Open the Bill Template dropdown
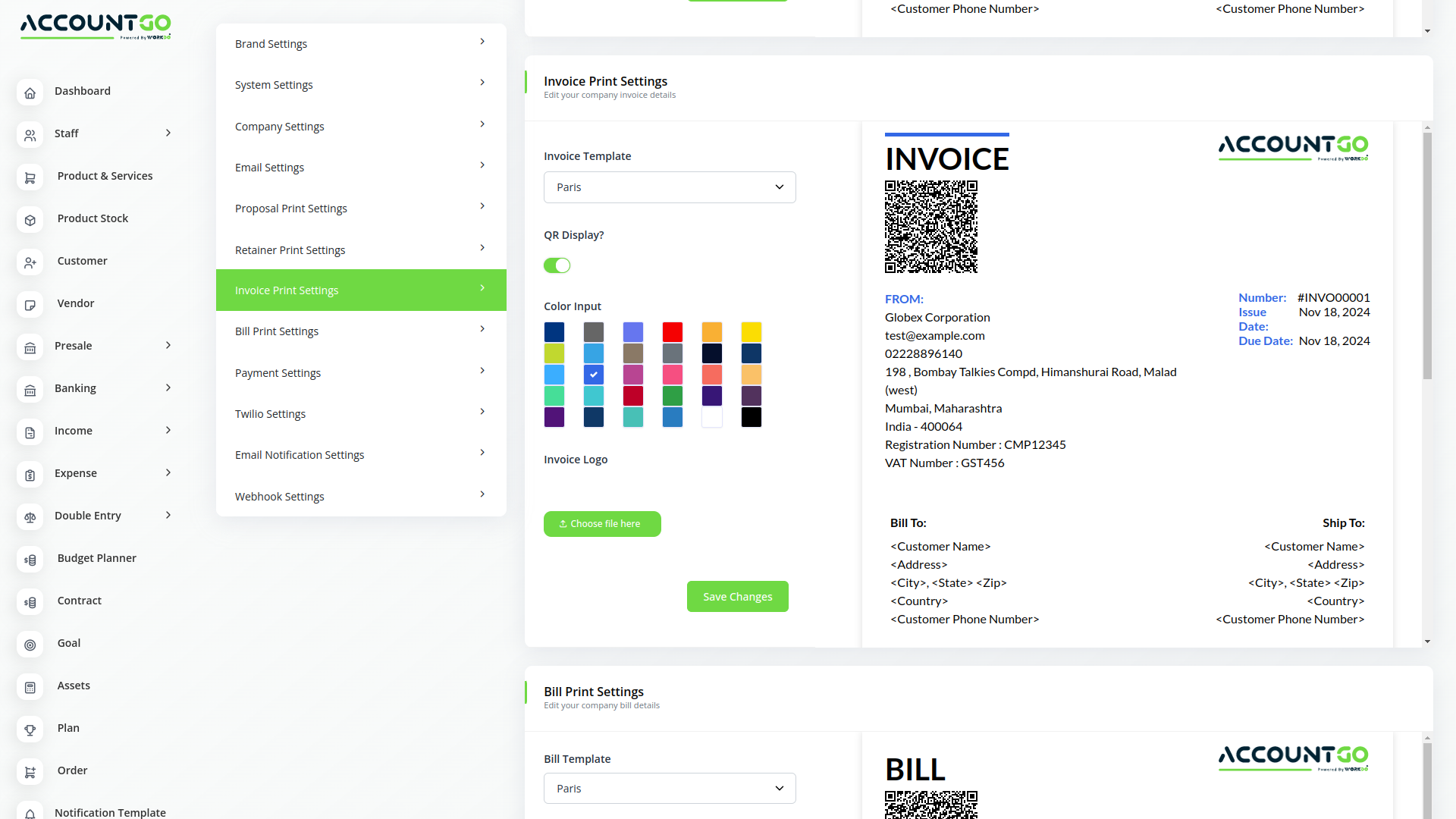Image resolution: width=1456 pixels, height=819 pixels. (669, 788)
